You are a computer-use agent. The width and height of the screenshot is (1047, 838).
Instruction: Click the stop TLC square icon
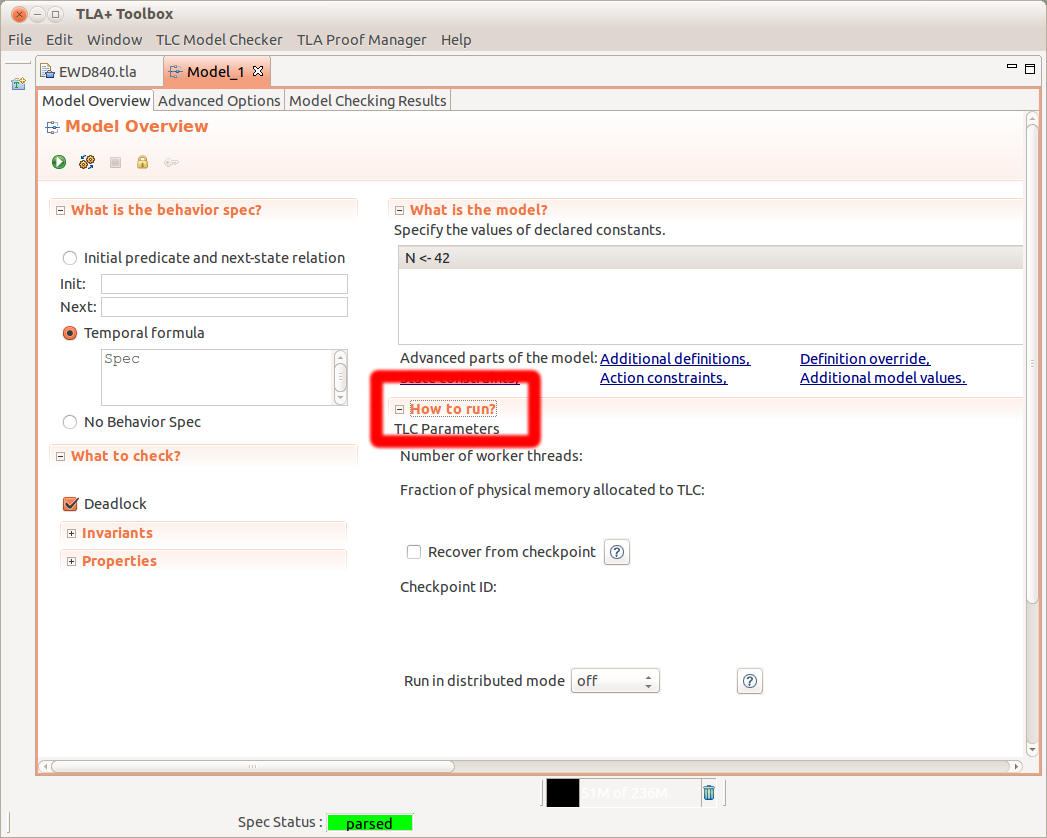[x=115, y=162]
